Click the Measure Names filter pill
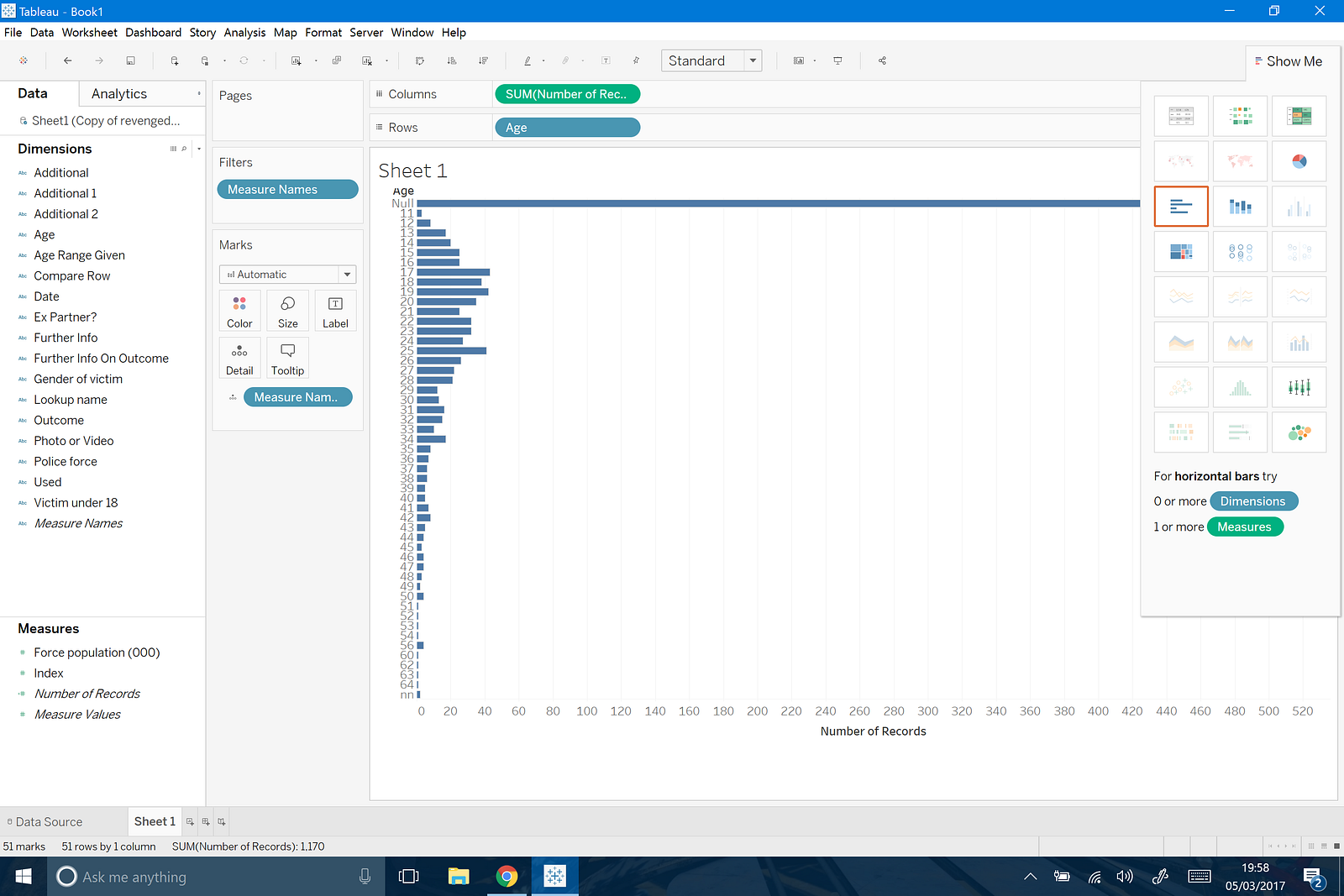 tap(287, 190)
